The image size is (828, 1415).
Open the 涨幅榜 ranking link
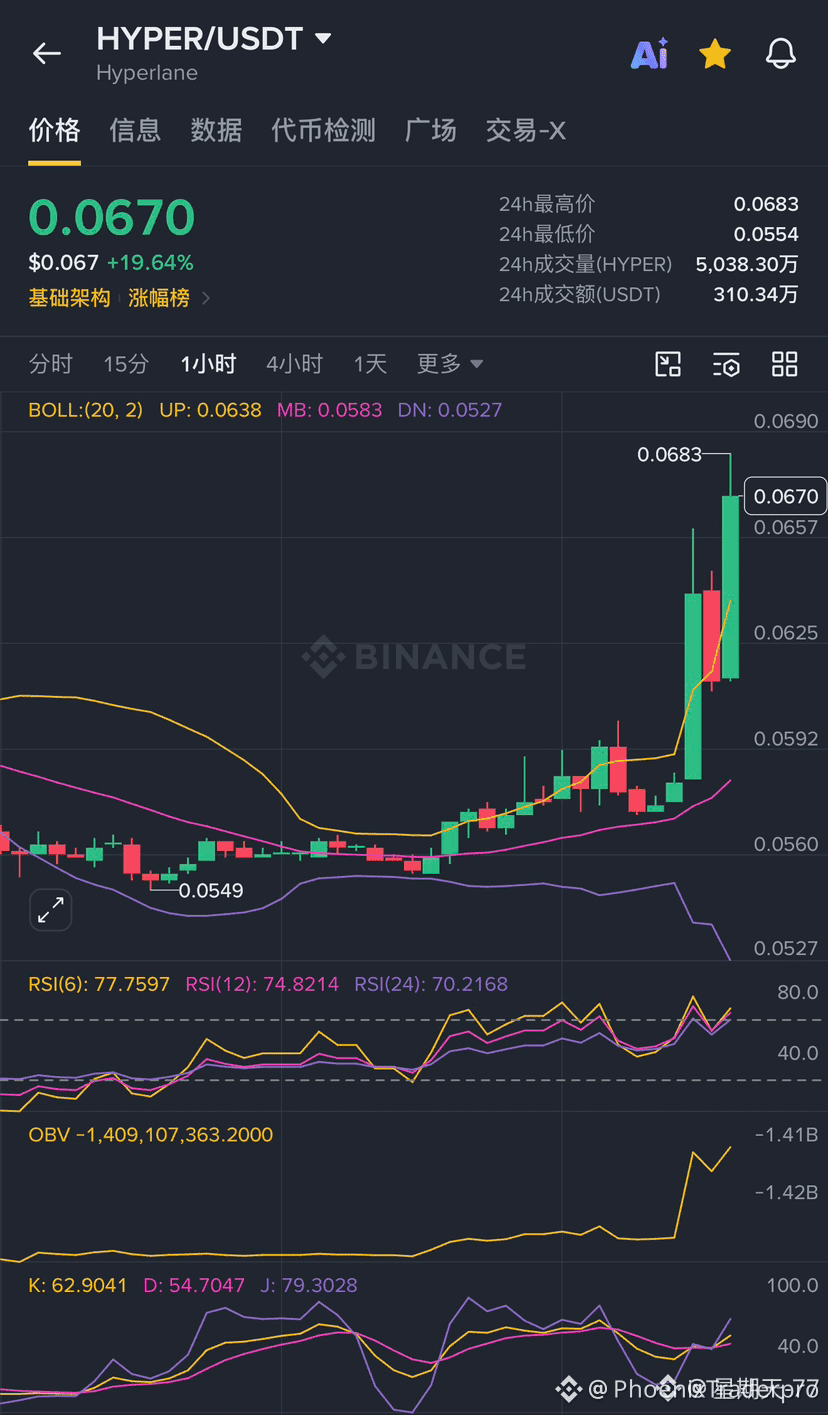[159, 298]
